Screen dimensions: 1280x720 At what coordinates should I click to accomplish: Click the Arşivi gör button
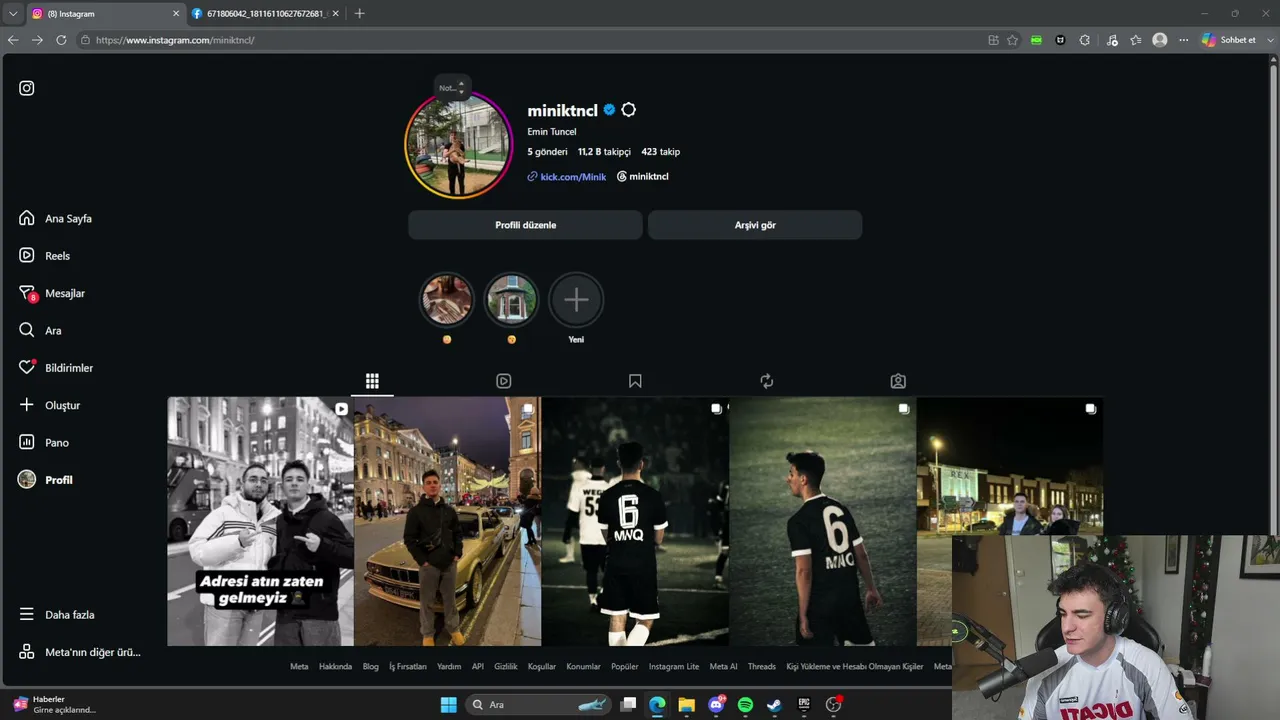click(x=755, y=225)
